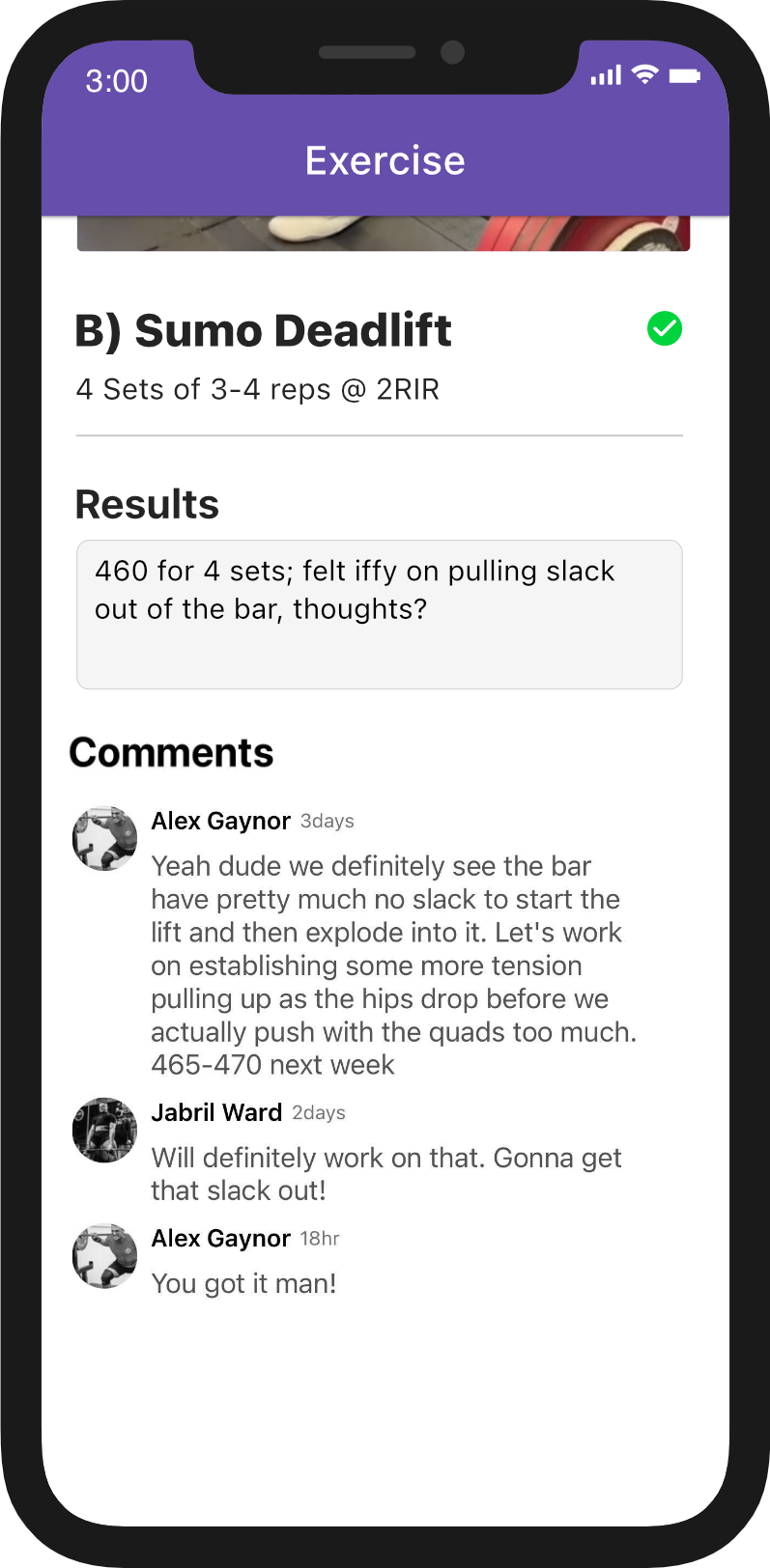Select the "You got it man!" comment
The height and width of the screenshot is (1568, 770).
coord(243,1283)
